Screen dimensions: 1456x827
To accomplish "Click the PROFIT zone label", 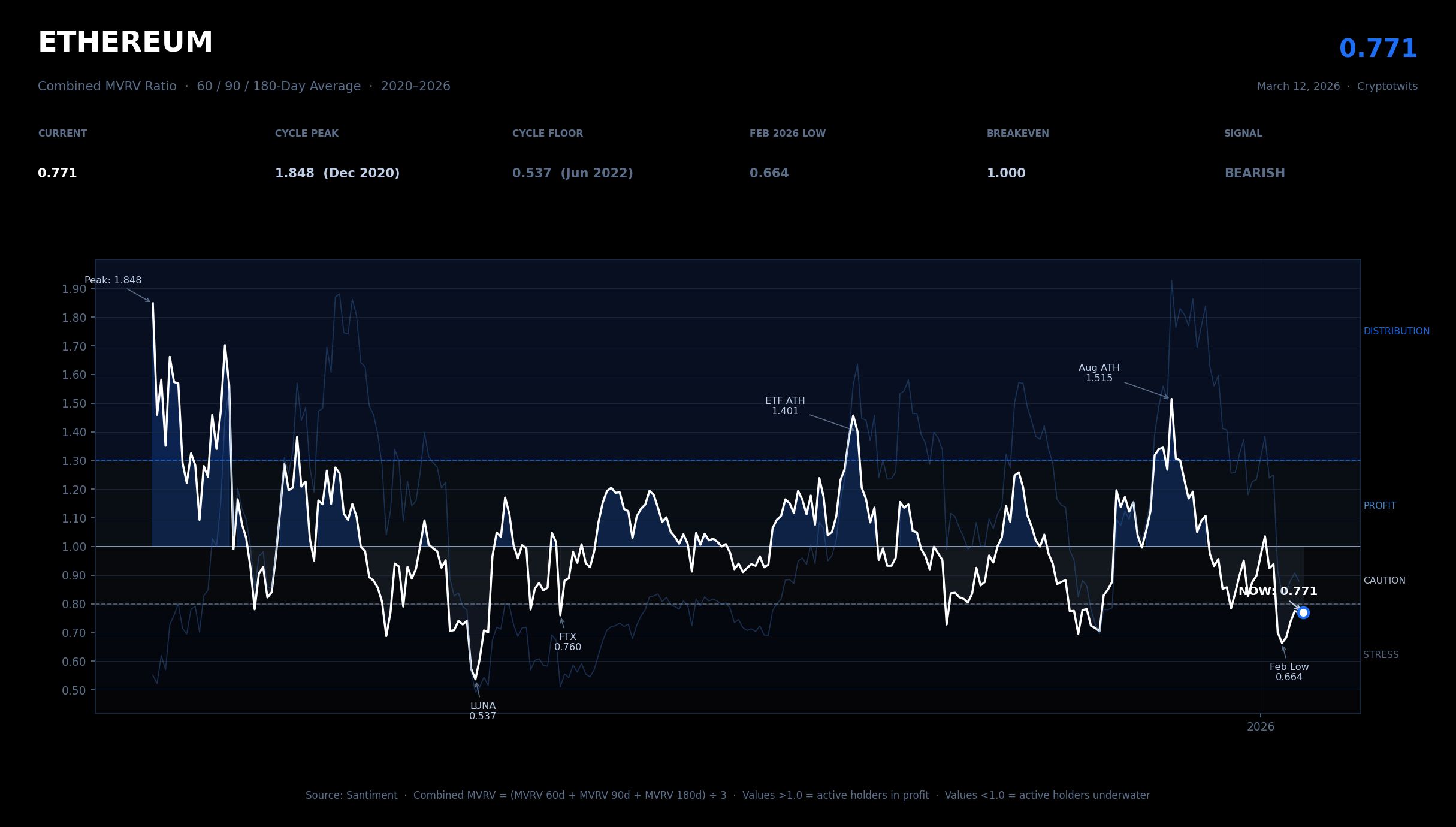I will point(1379,506).
